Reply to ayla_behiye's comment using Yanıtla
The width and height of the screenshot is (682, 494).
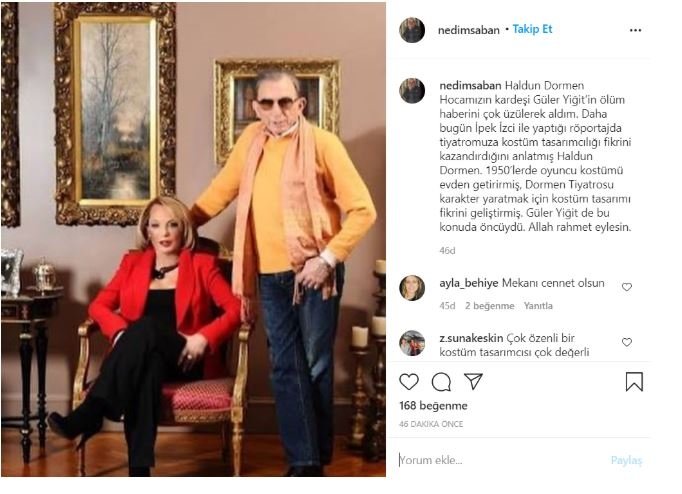coord(538,306)
